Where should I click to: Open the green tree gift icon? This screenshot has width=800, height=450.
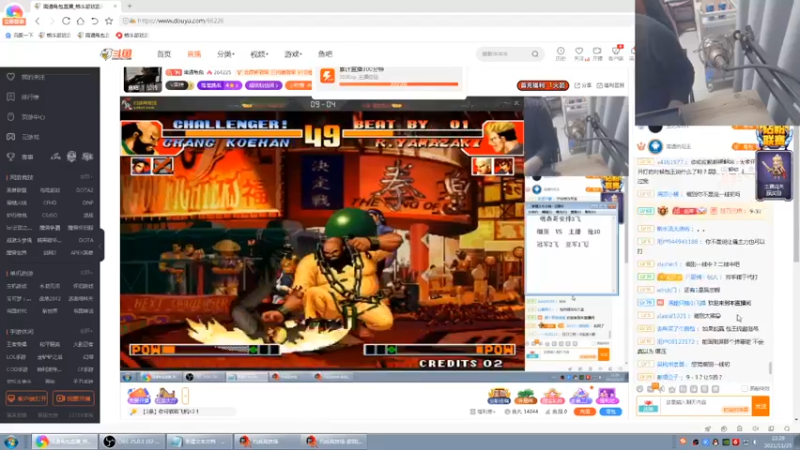(526, 395)
